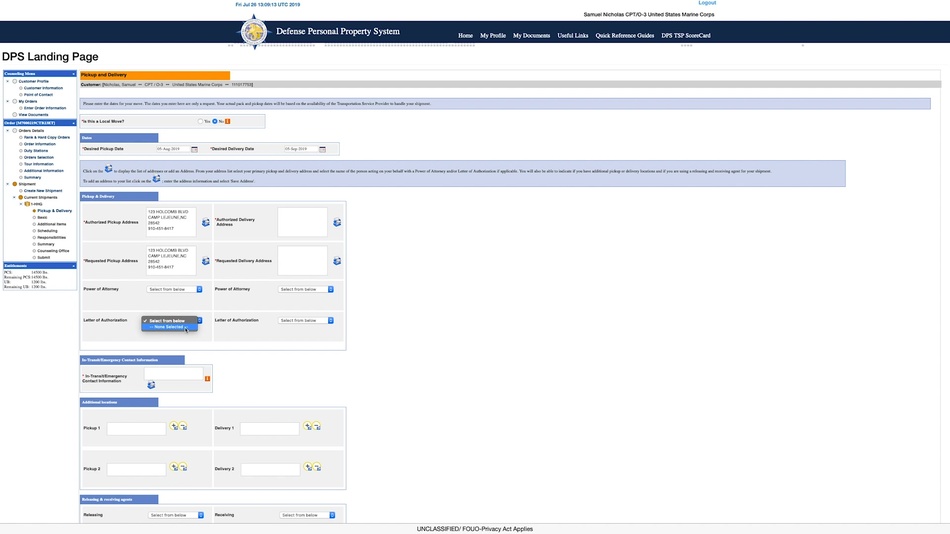Select Scheduling in the shipment tree
This screenshot has height=534, width=950.
pyautogui.click(x=48, y=230)
